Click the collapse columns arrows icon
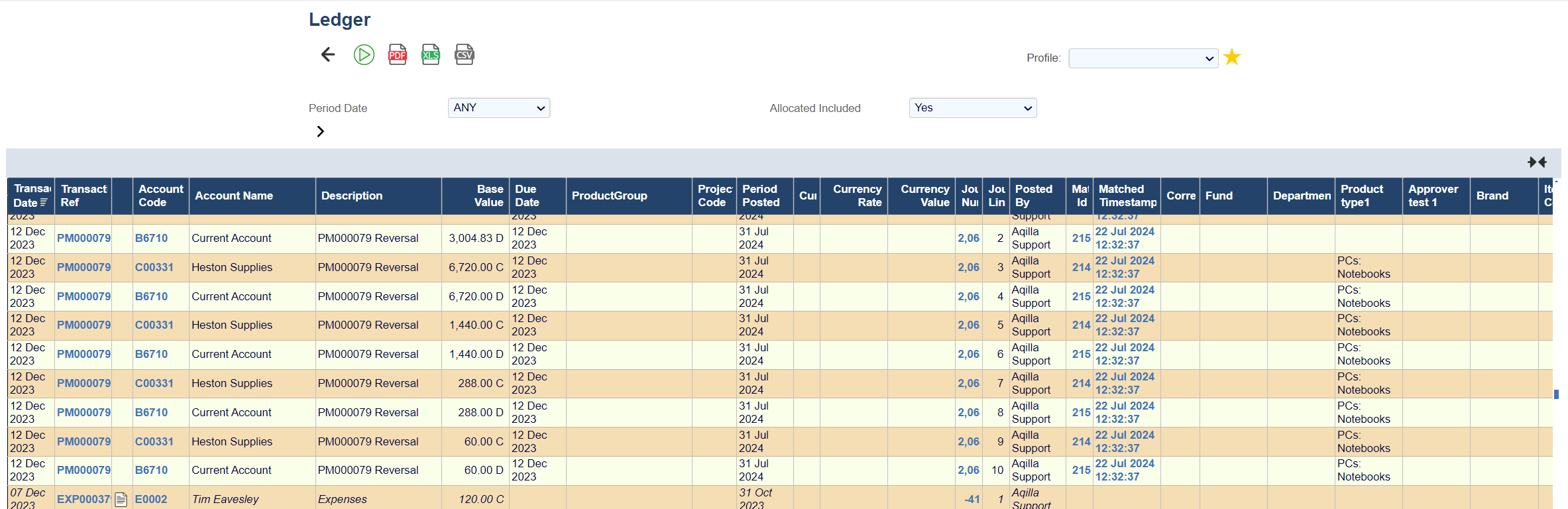The image size is (1568, 509). (x=1537, y=162)
